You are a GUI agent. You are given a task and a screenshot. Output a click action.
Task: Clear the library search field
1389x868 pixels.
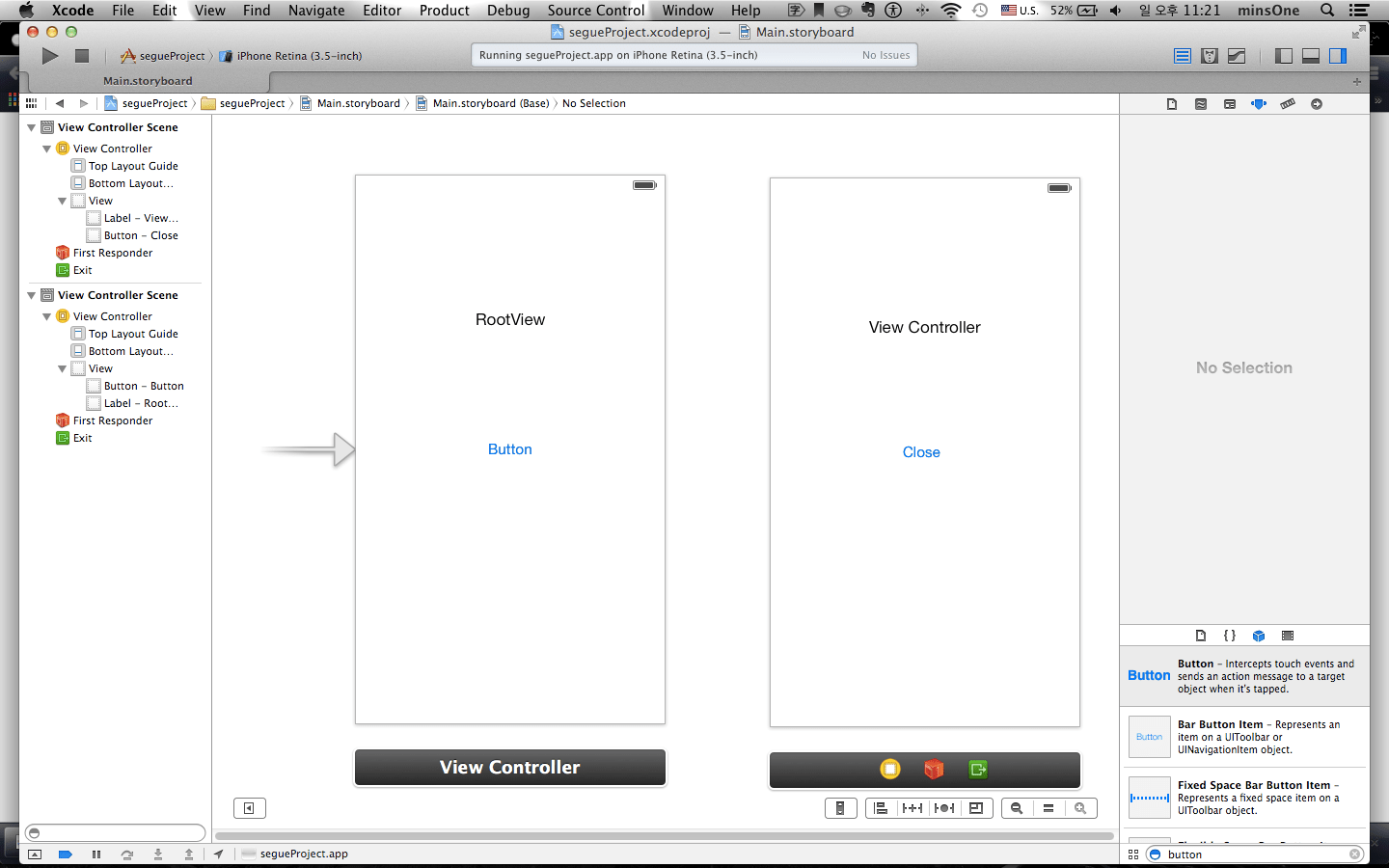1354,854
